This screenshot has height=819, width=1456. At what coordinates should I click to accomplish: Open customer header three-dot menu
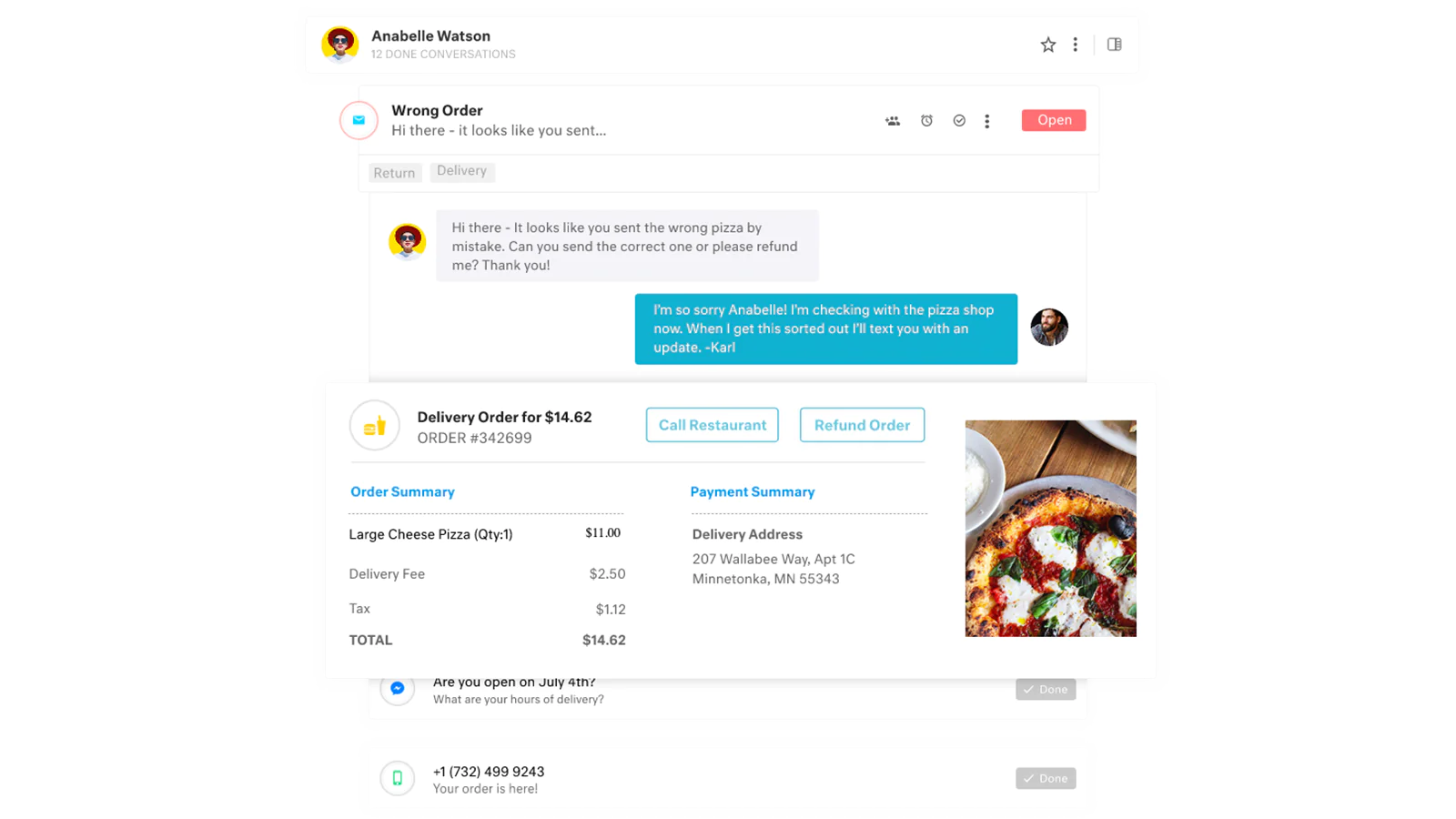pyautogui.click(x=1075, y=45)
